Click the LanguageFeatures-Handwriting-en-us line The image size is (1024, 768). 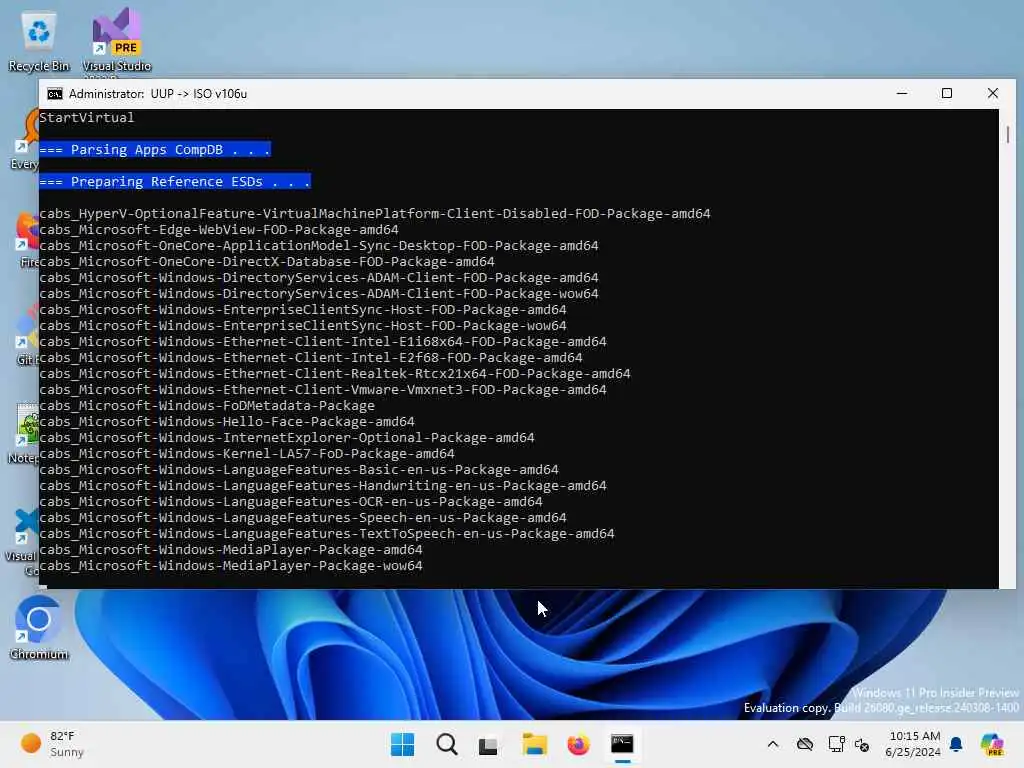point(323,486)
